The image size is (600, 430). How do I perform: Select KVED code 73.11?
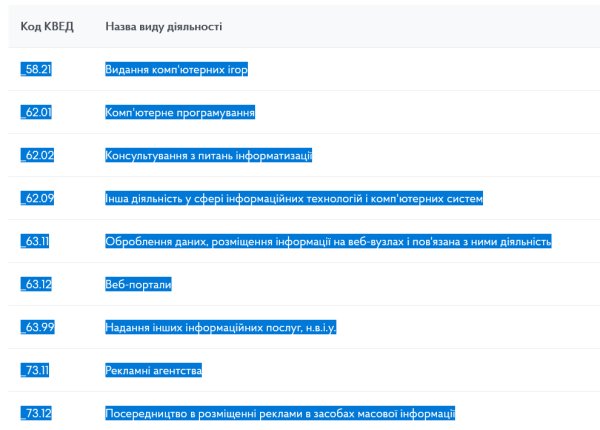click(x=37, y=371)
